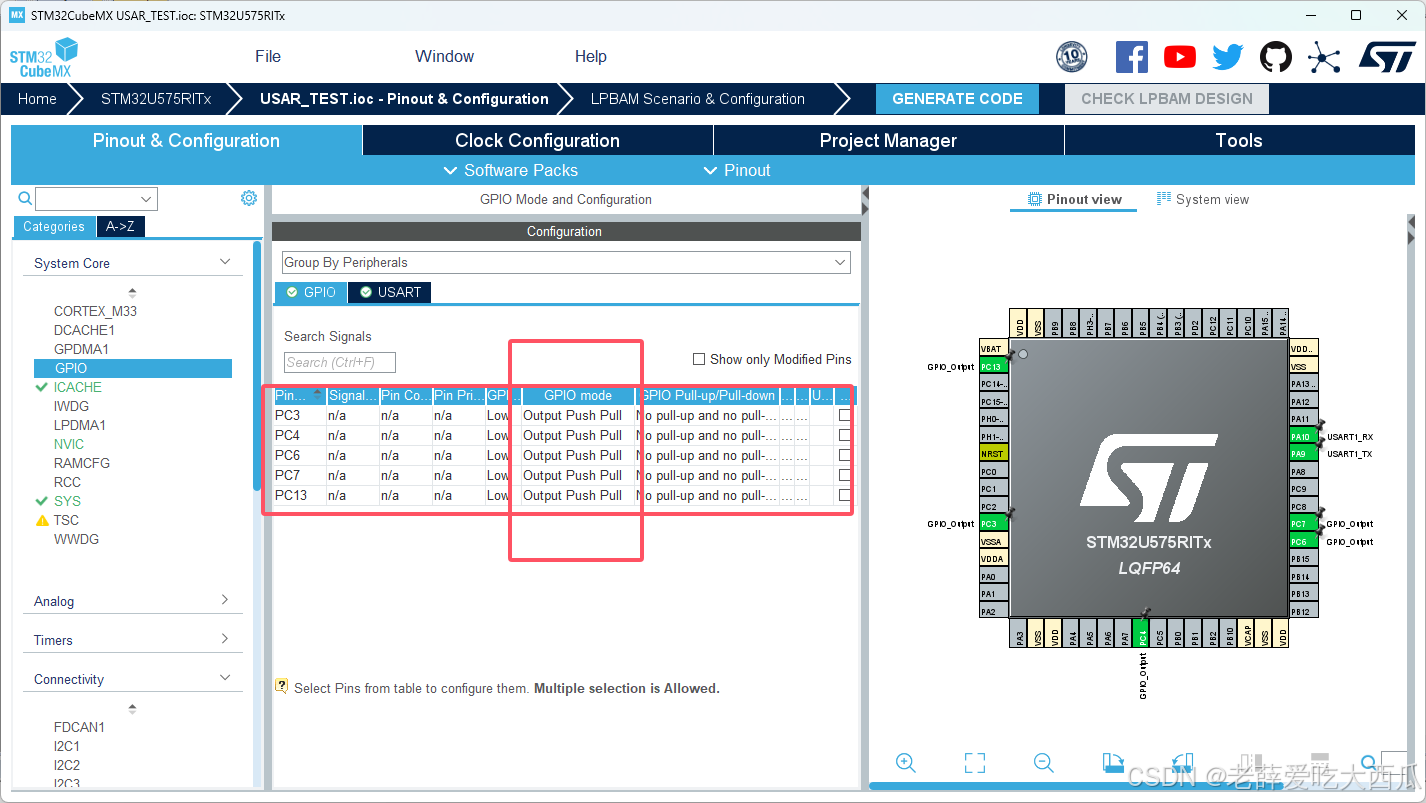Viewport: 1426px width, 803px height.
Task: Click the magnifier icon beside search combo
Action: coord(27,198)
